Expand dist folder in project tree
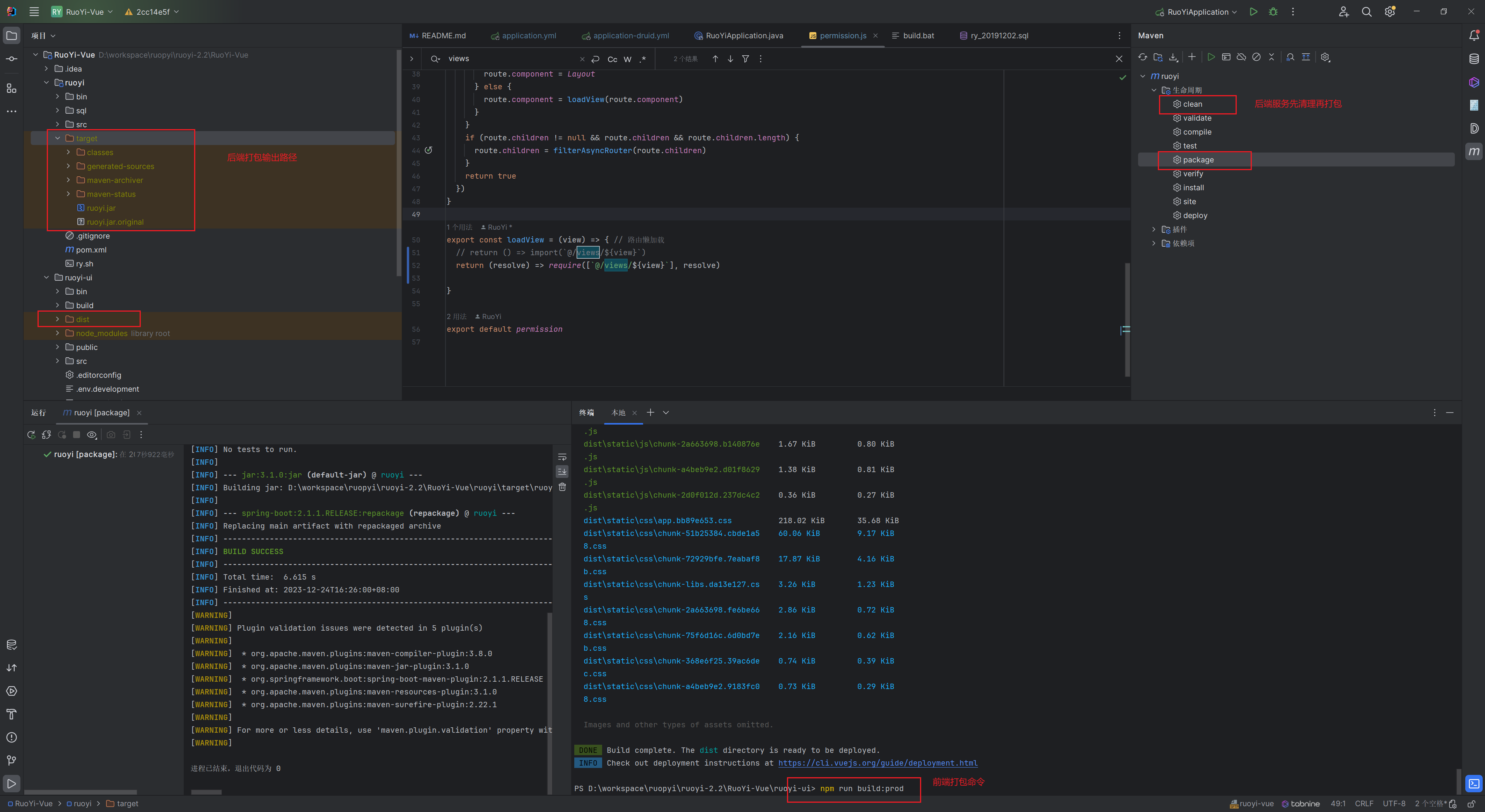 (58, 319)
